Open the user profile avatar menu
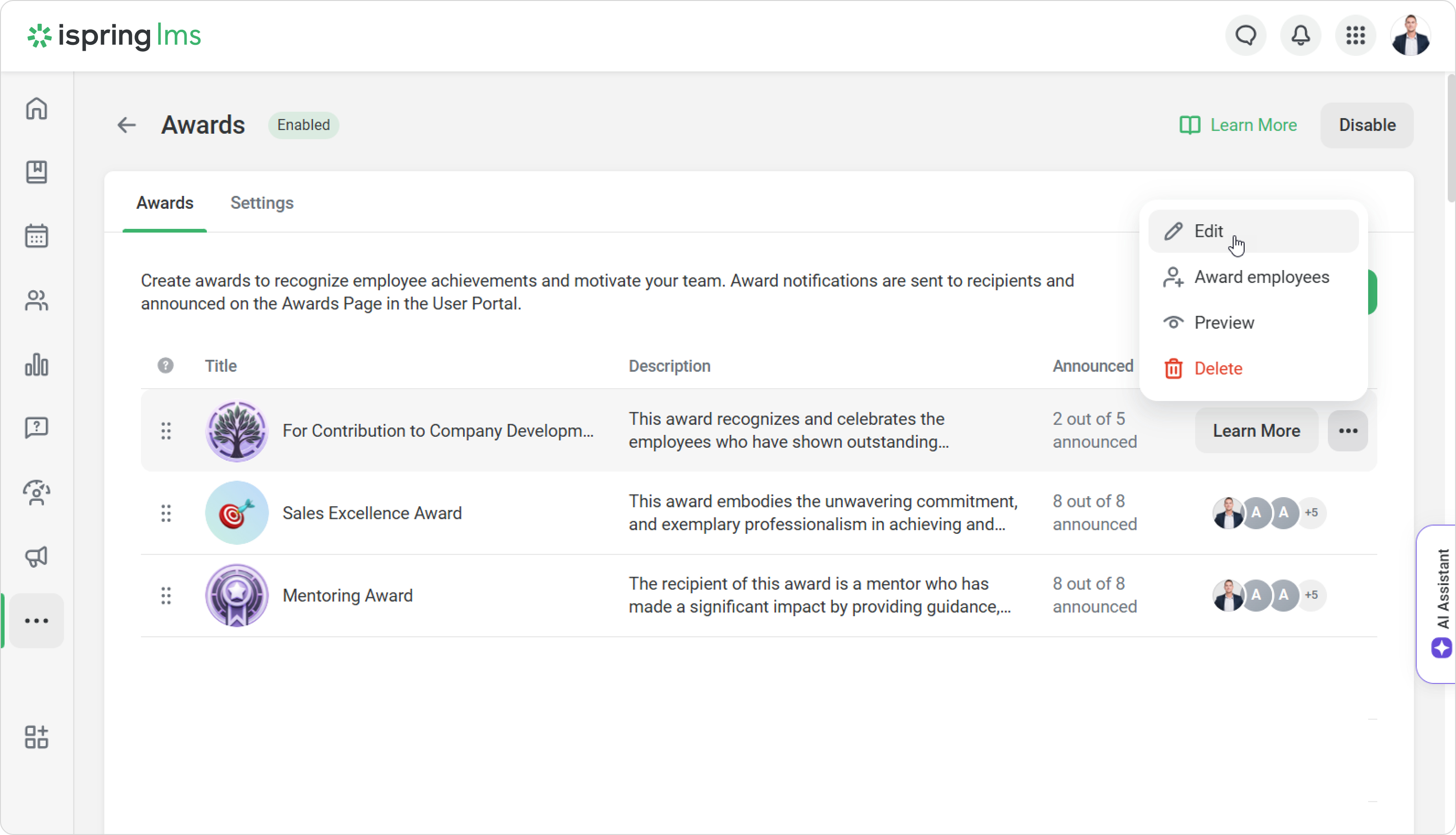Image resolution: width=1456 pixels, height=835 pixels. point(1410,36)
